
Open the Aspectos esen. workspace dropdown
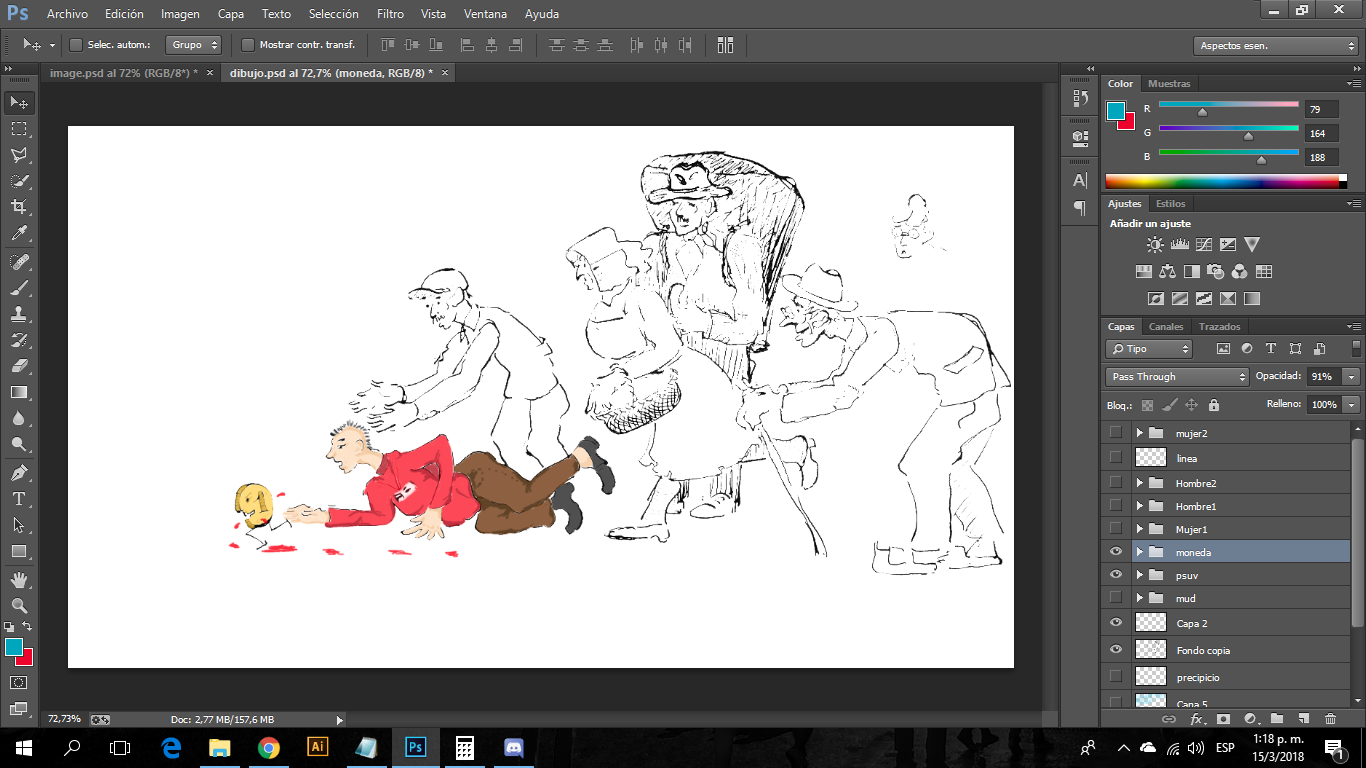[x=1275, y=46]
